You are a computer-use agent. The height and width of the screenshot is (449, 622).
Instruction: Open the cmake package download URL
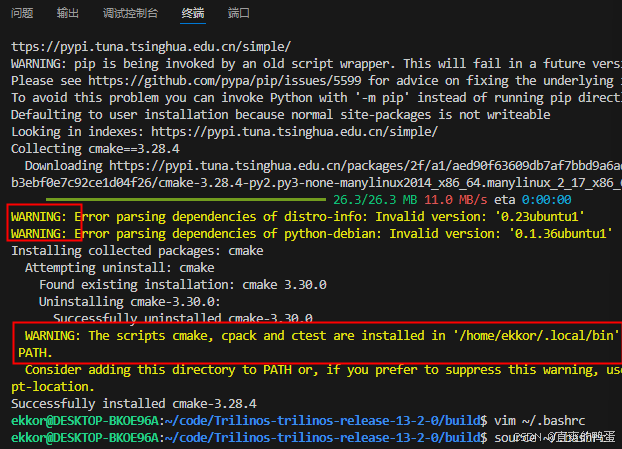click(365, 166)
